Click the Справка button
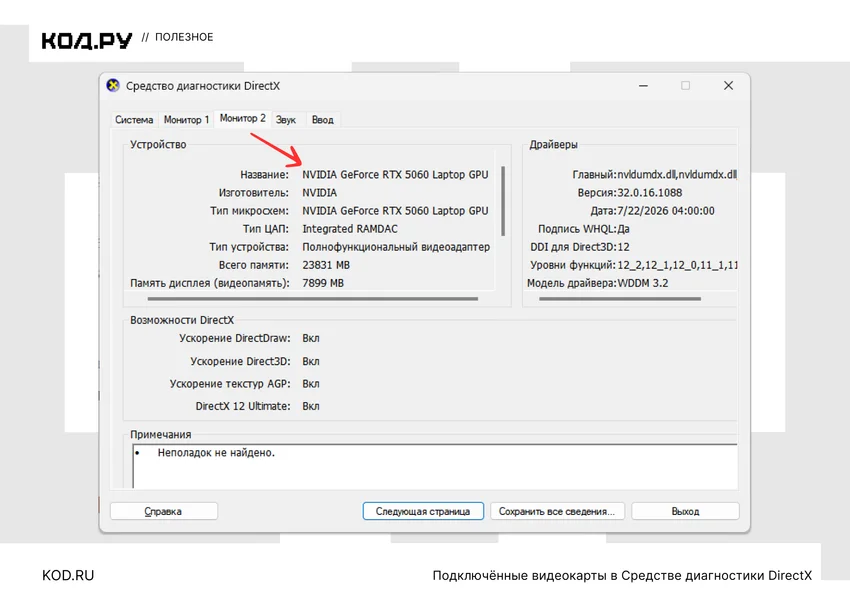The width and height of the screenshot is (850, 605). 164,511
